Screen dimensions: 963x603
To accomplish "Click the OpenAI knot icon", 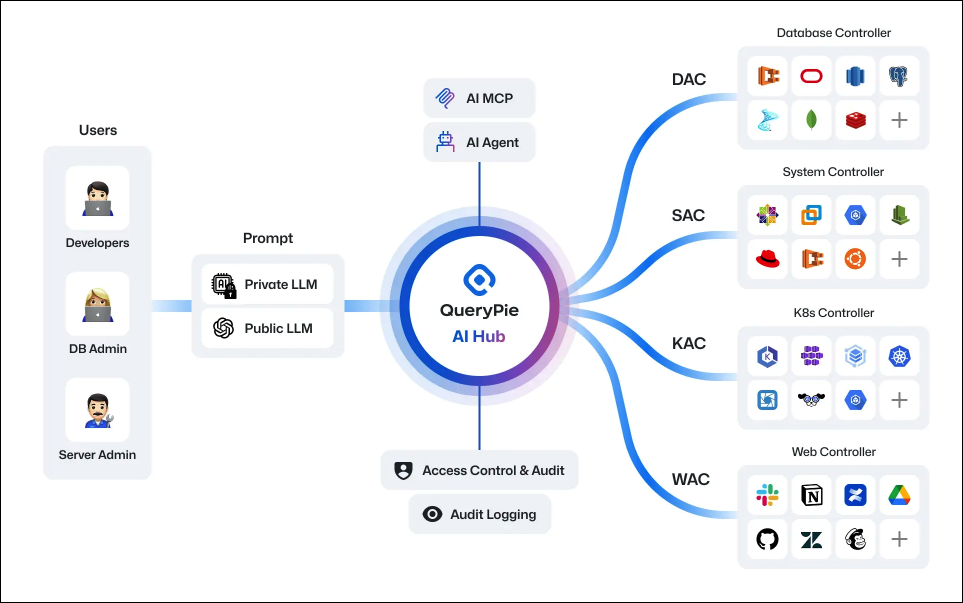I will pos(224,329).
